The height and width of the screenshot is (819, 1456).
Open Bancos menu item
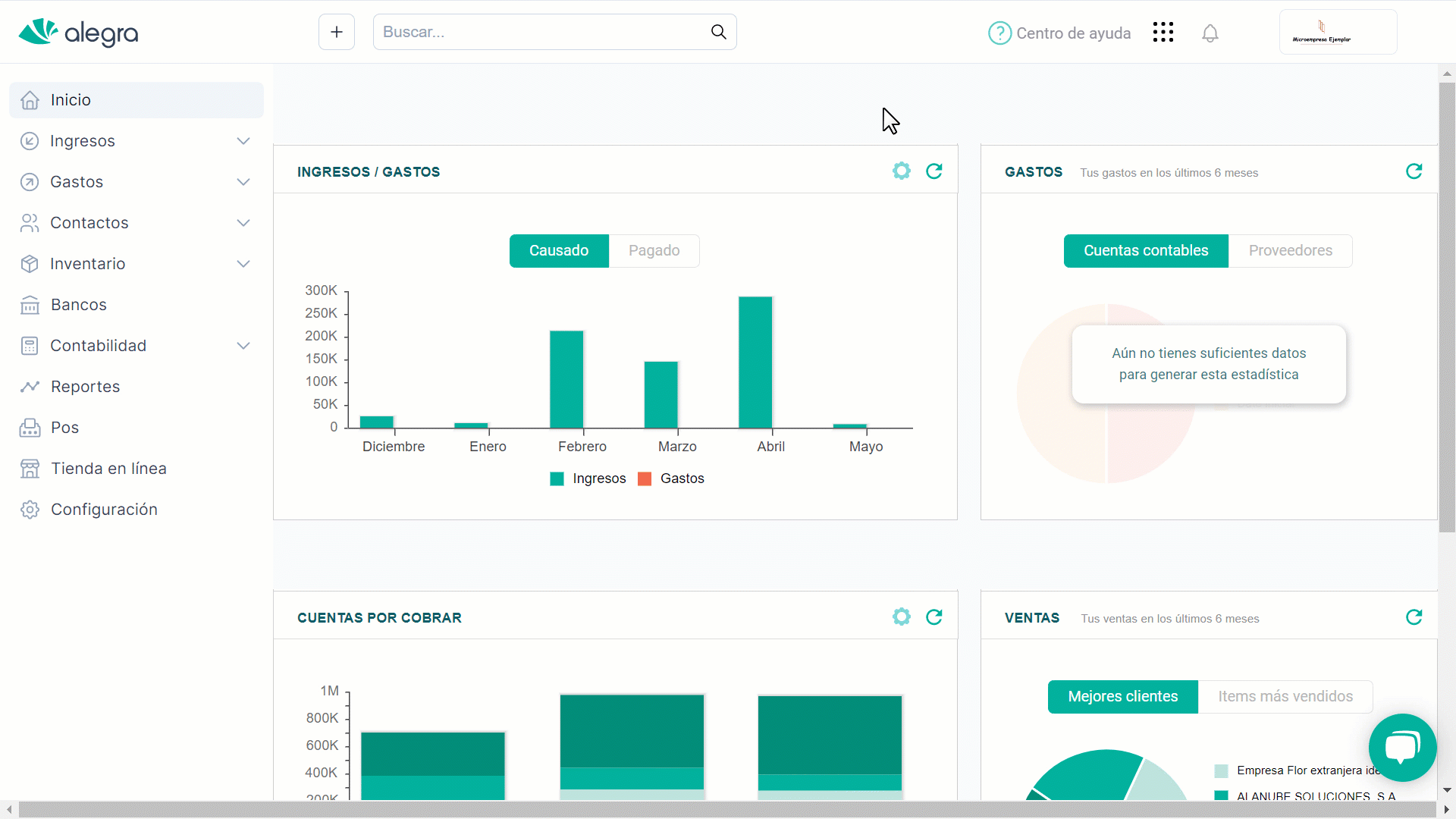click(136, 305)
